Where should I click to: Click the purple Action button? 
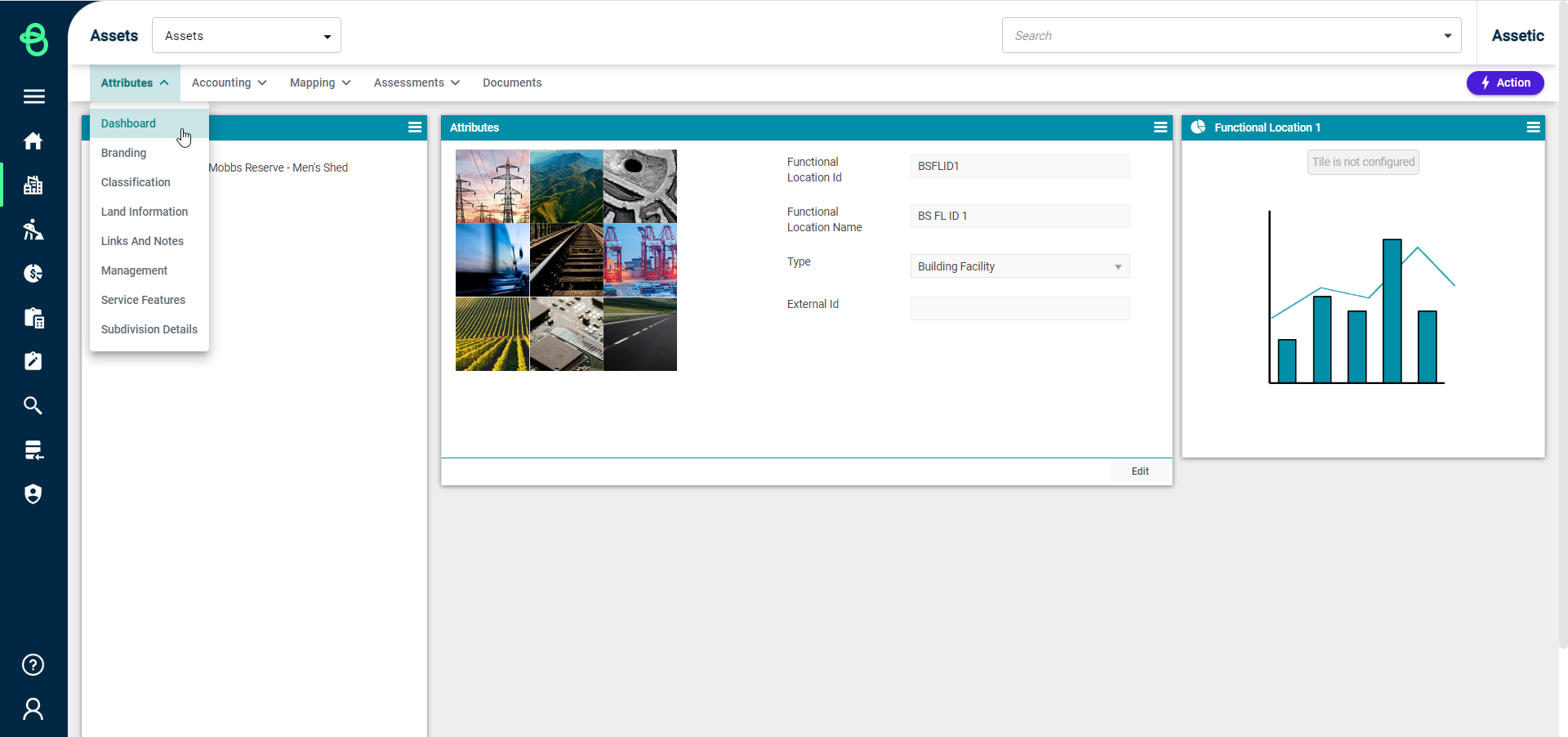1505,83
